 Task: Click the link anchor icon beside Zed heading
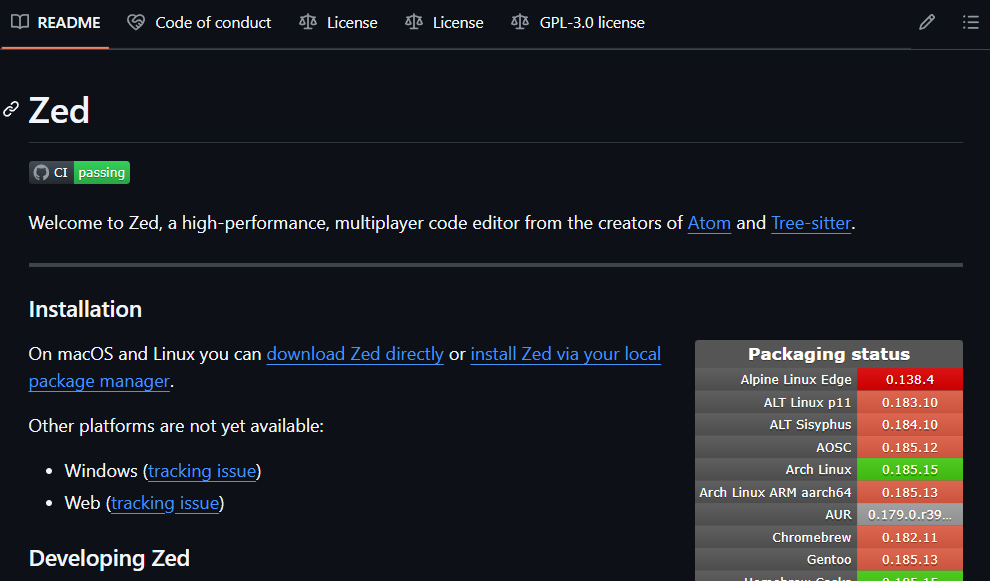click(x=11, y=109)
